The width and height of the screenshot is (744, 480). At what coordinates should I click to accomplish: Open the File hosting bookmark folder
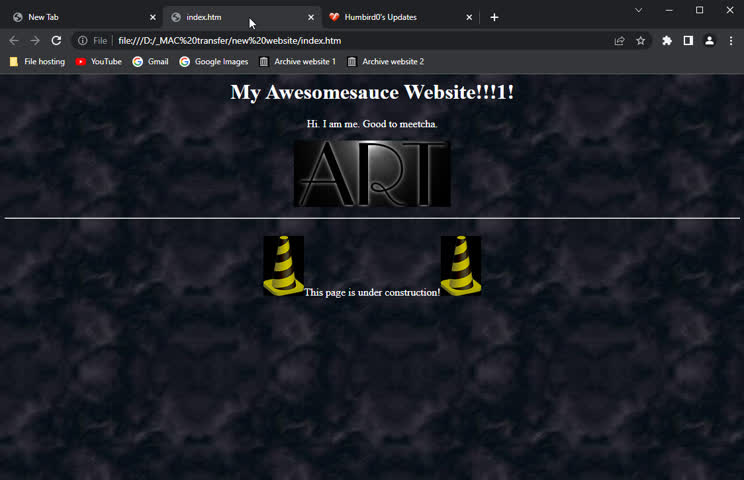tap(37, 62)
